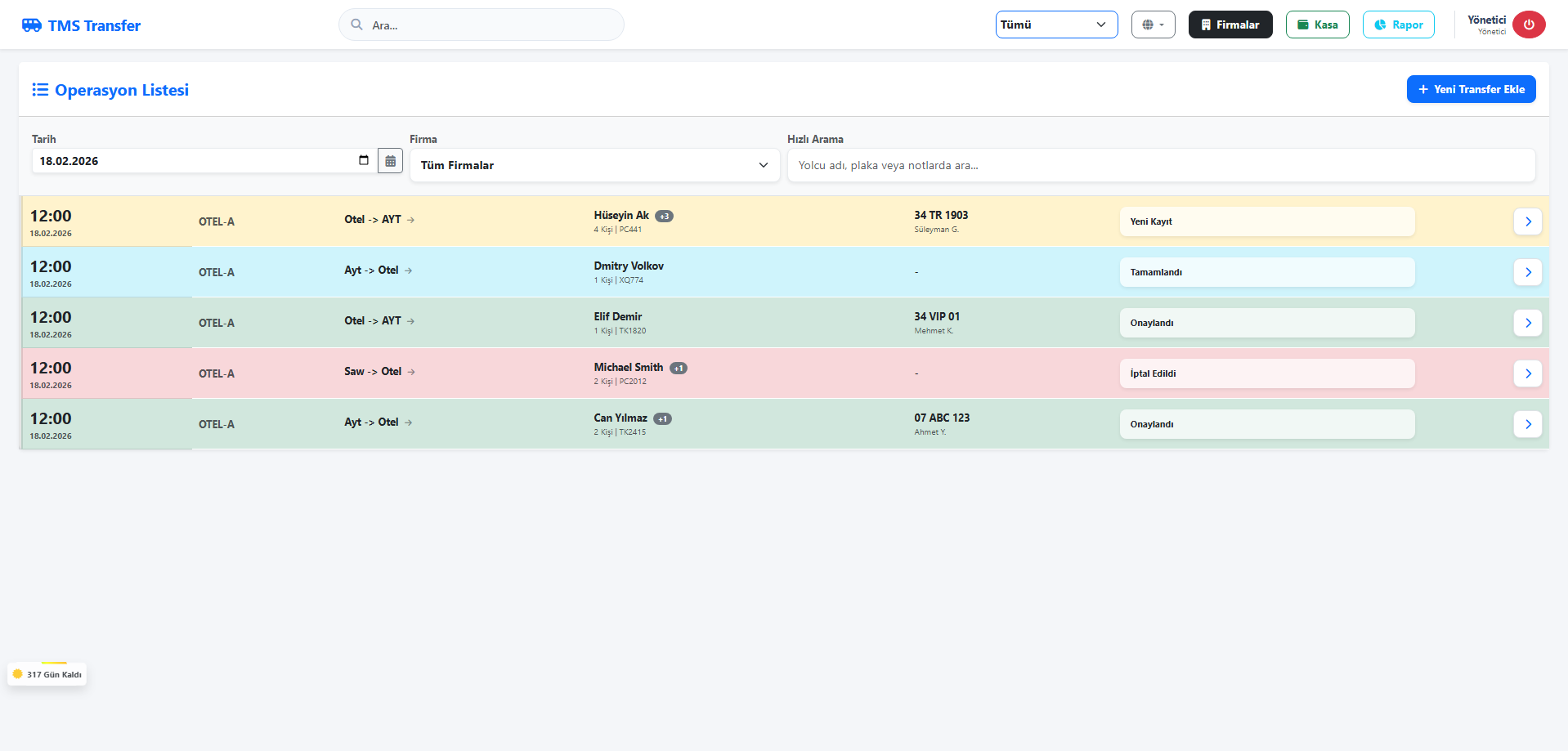Open the Yeni Kayıt status selector
The width and height of the screenshot is (1568, 751).
1266,221
